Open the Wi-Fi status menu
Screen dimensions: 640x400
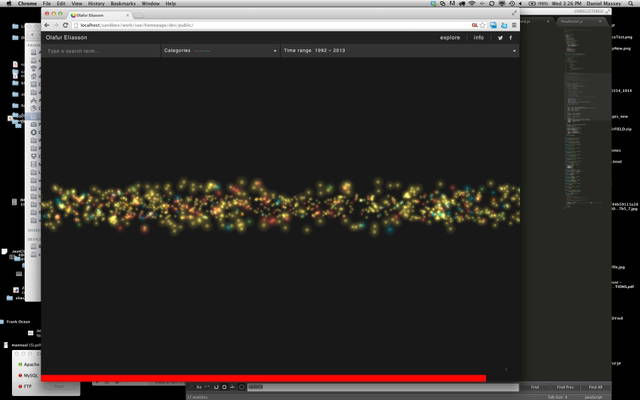pyautogui.click(x=472, y=3)
